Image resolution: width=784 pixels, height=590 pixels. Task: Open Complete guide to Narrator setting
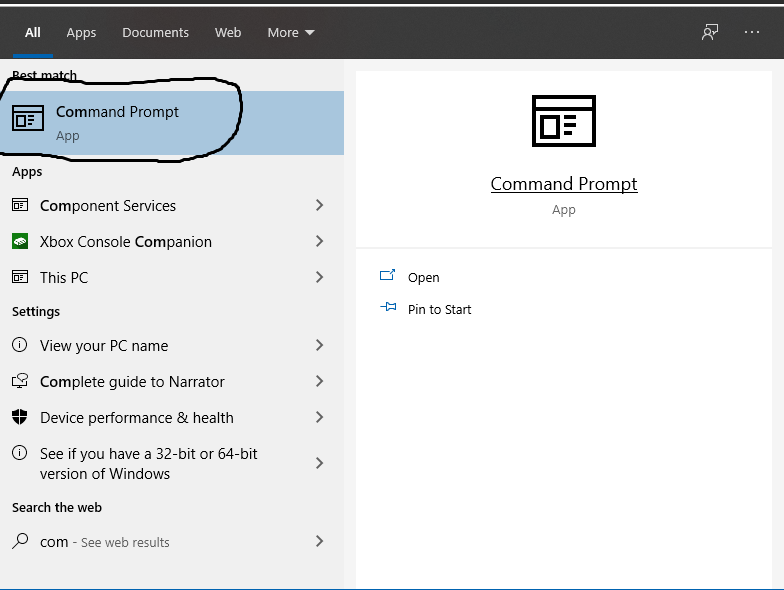pos(172,382)
